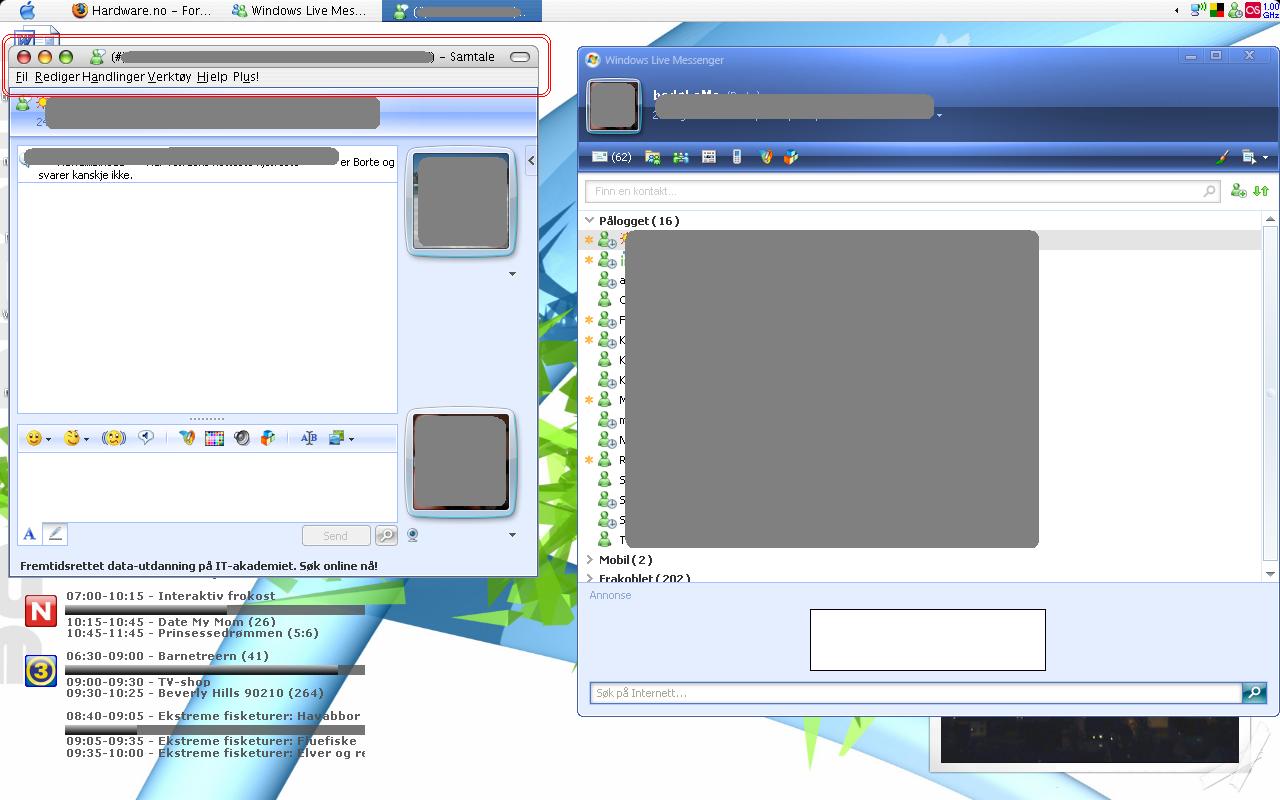
Task: Click the TV3 channel logo
Action: [41, 671]
